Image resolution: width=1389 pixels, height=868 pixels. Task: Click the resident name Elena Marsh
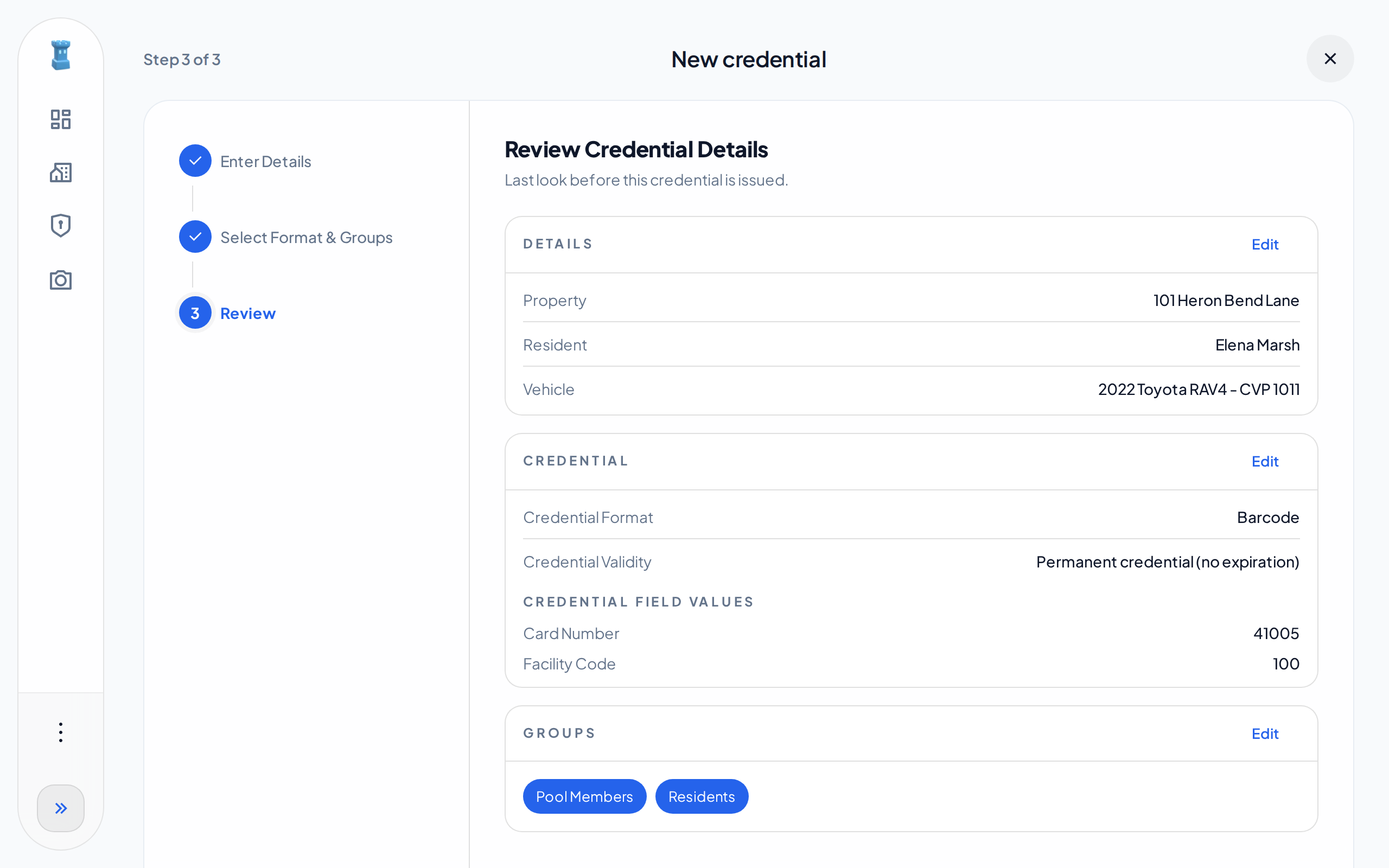click(x=1257, y=345)
